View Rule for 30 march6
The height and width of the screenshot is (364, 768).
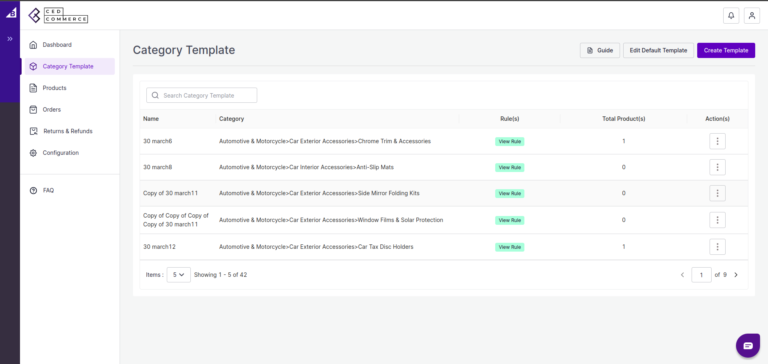coord(509,142)
